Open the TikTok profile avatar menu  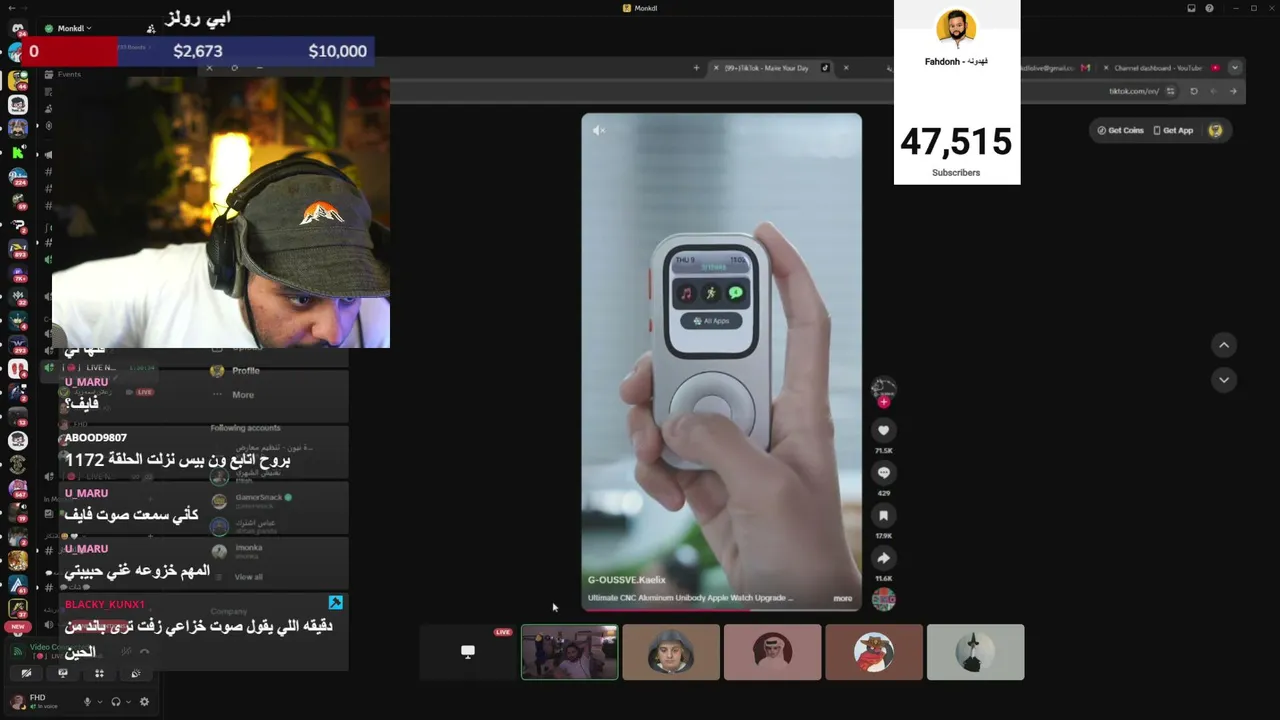point(1215,130)
